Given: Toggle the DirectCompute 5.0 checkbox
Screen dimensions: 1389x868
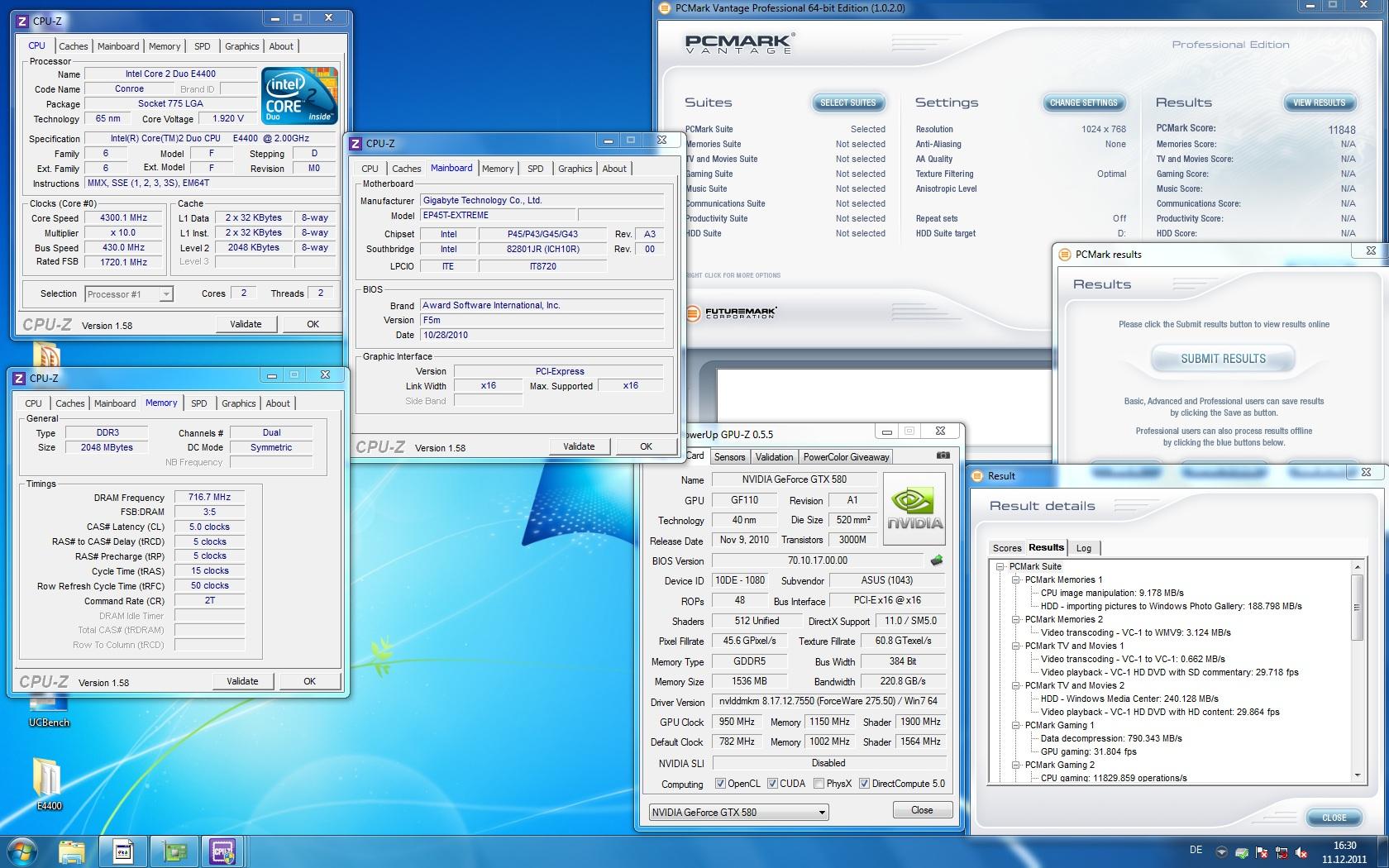Looking at the screenshot, I should pyautogui.click(x=864, y=784).
